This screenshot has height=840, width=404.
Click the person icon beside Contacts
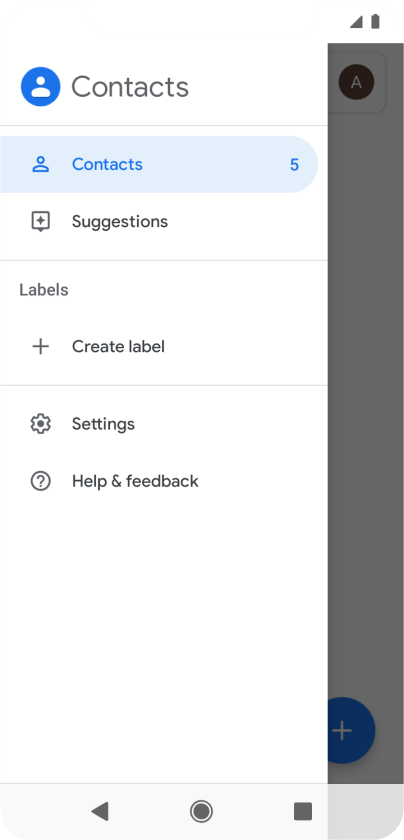tap(41, 164)
